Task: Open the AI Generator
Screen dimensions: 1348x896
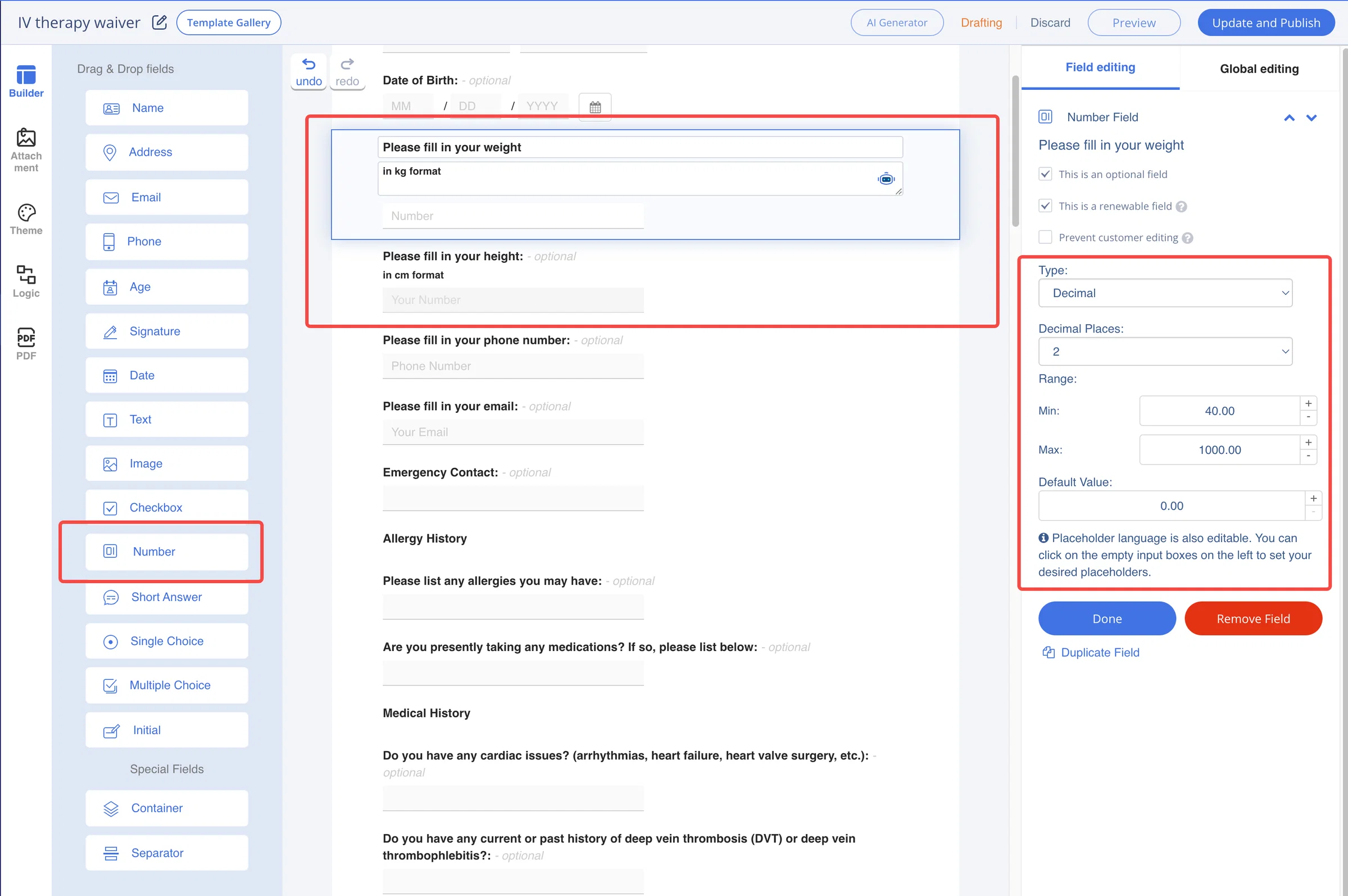Action: [x=897, y=23]
